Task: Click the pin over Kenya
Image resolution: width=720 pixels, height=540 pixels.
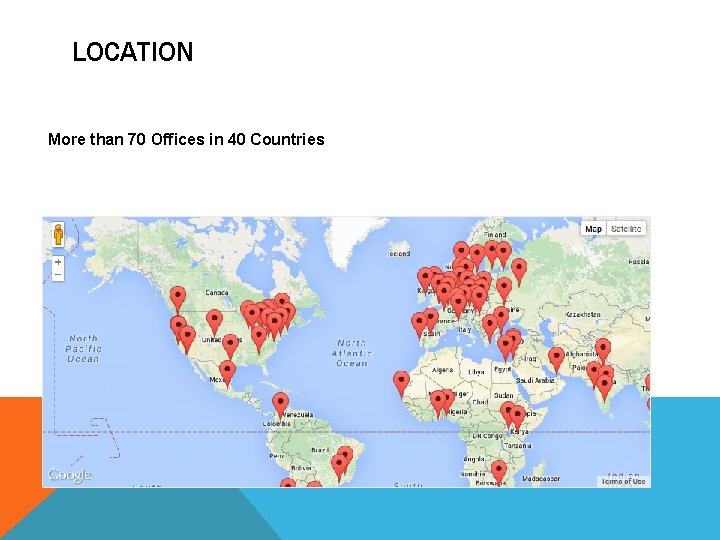Action: [518, 419]
